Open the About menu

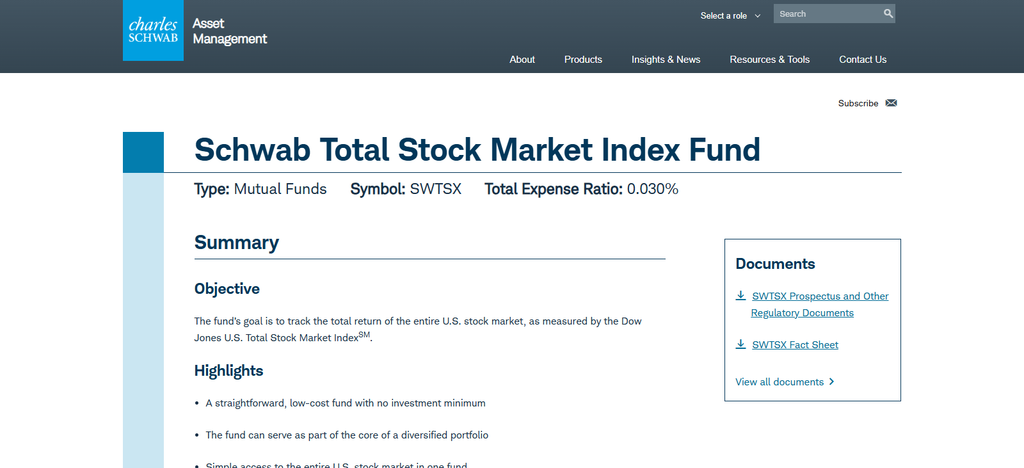point(522,59)
